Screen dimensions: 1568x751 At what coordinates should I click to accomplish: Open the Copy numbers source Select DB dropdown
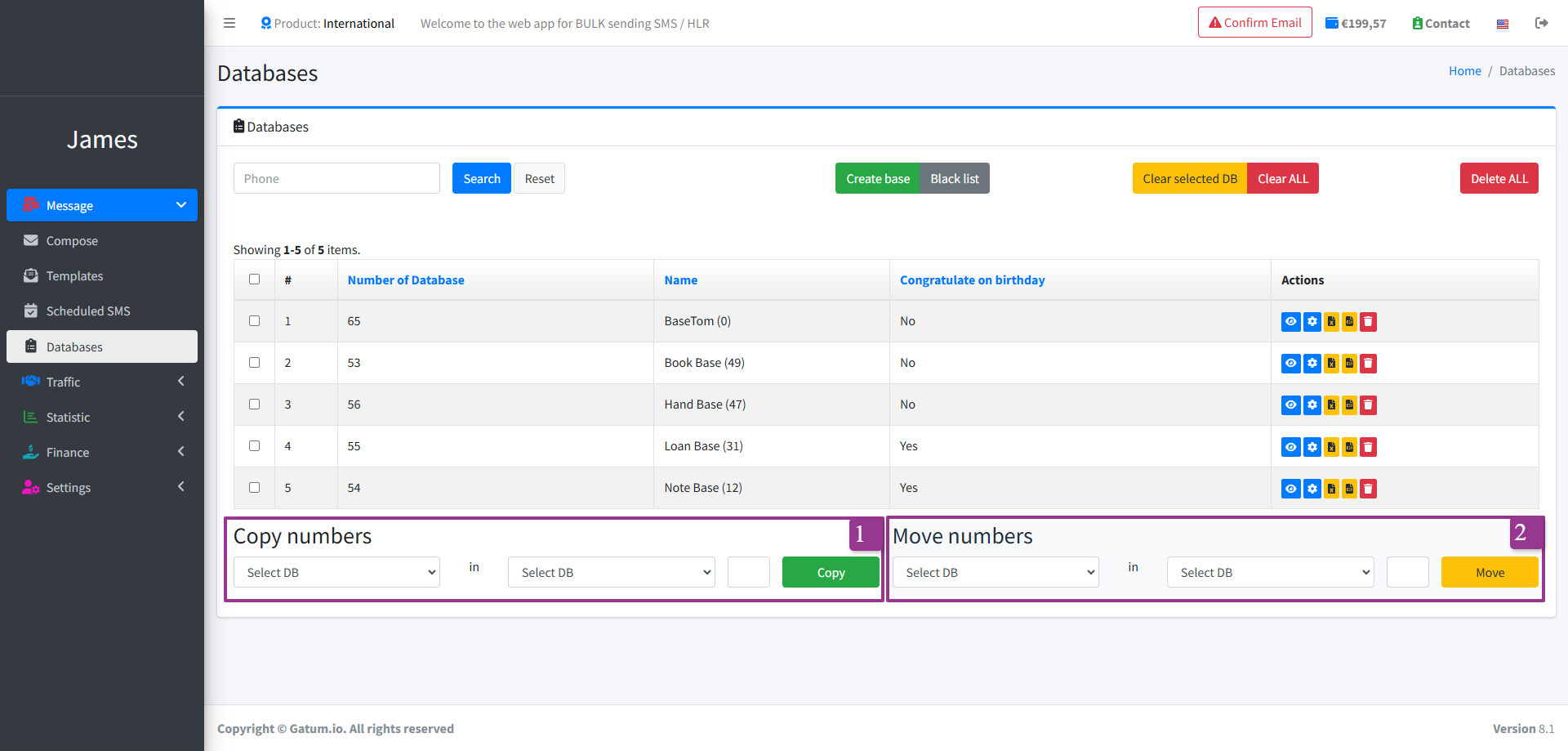[x=336, y=572]
